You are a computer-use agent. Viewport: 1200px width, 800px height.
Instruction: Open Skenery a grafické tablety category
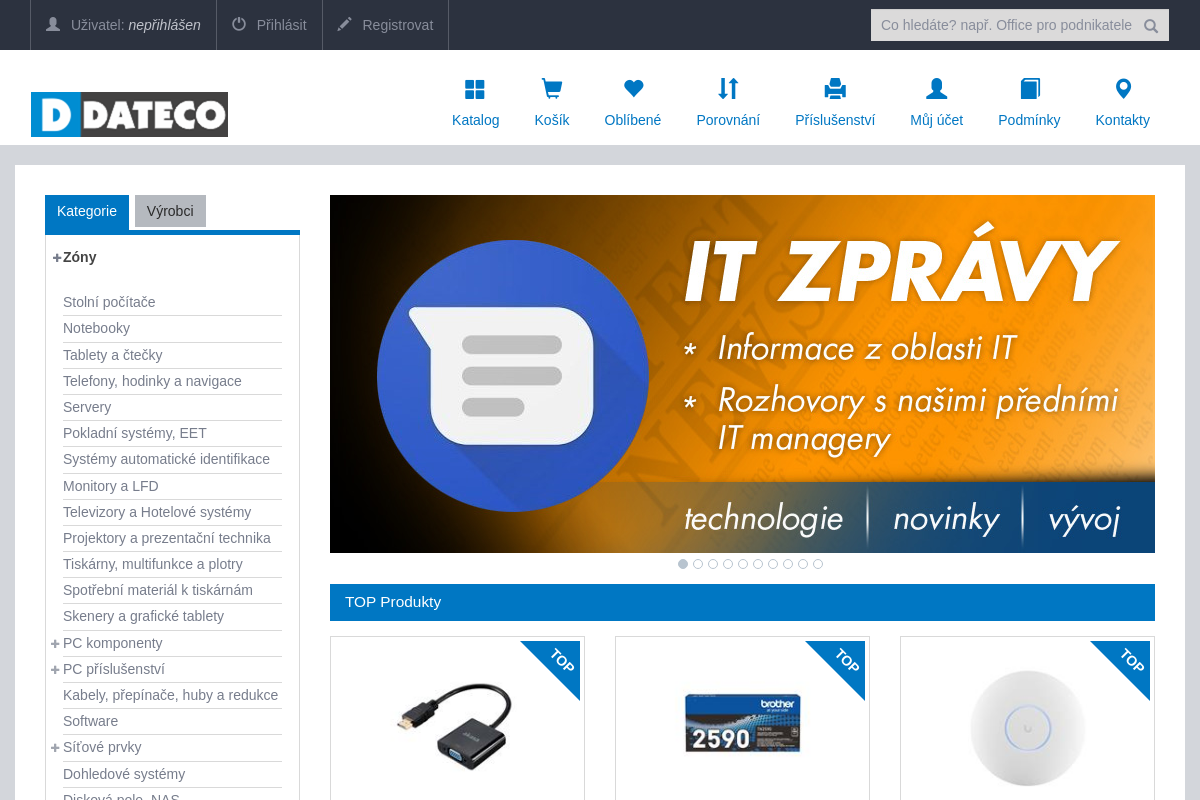click(143, 616)
